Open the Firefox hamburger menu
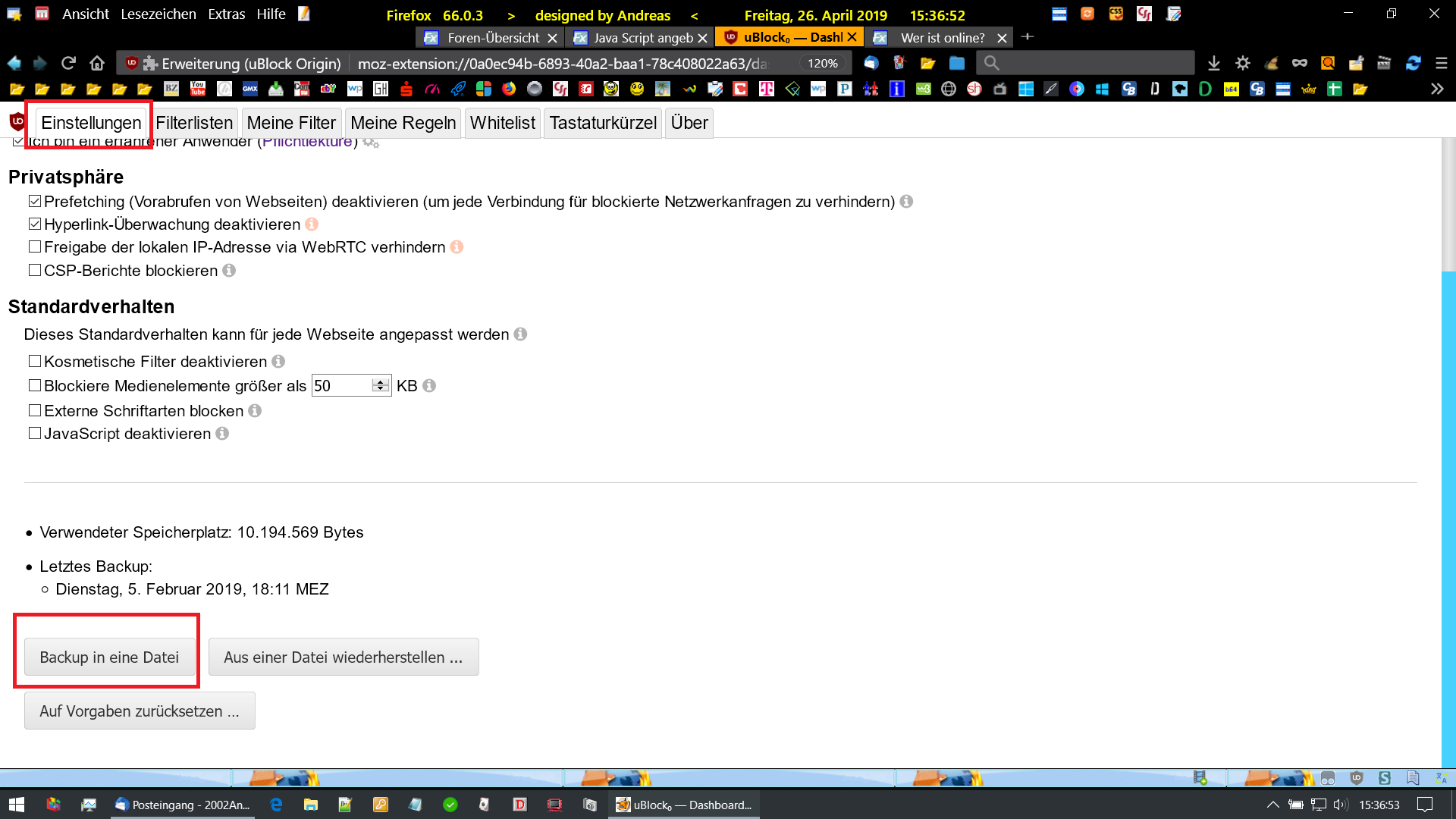The height and width of the screenshot is (819, 1456). (1442, 64)
